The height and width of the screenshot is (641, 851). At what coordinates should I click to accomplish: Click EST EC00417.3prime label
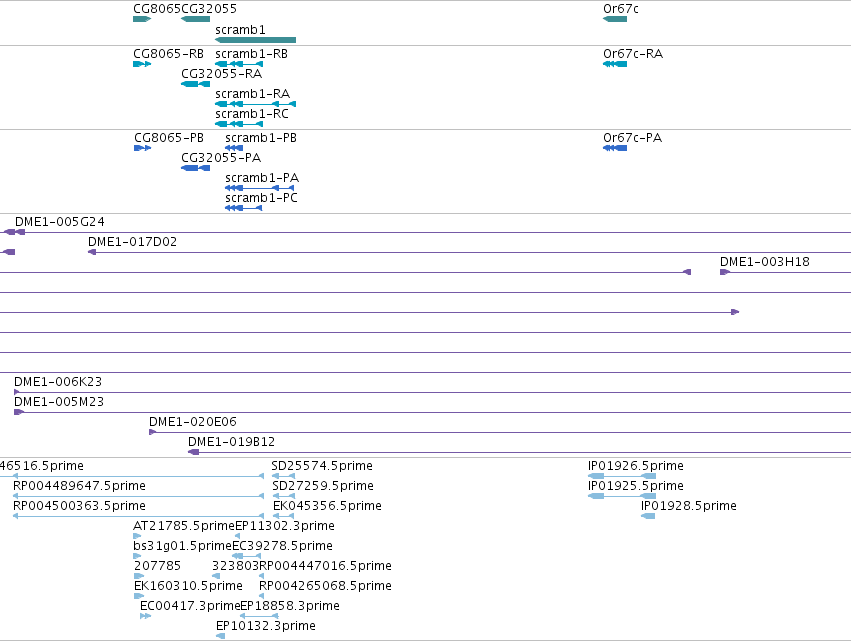[x=190, y=607]
